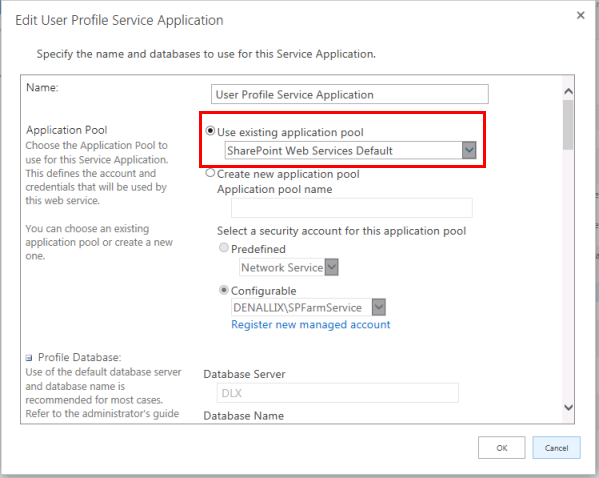
Task: Open the application pool dropdown arrow
Action: tap(469, 150)
